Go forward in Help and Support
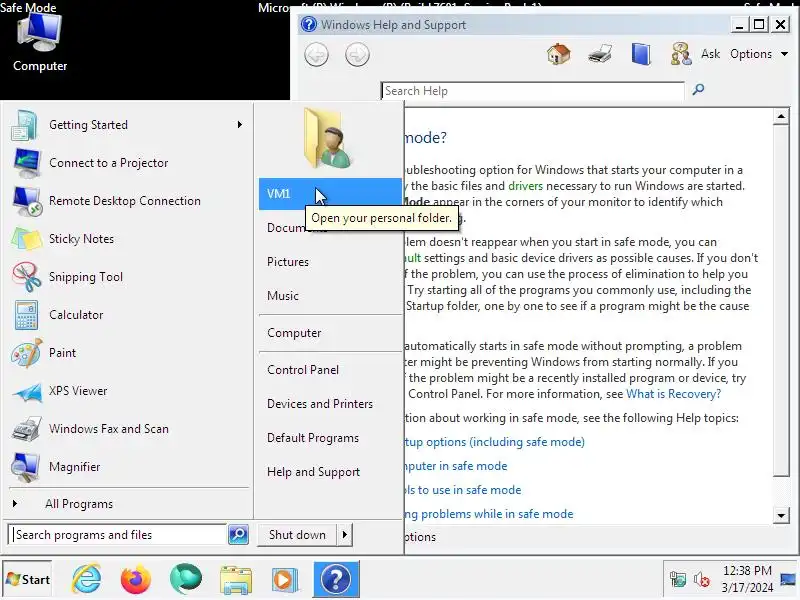Image resolution: width=800 pixels, height=600 pixels. tap(357, 55)
